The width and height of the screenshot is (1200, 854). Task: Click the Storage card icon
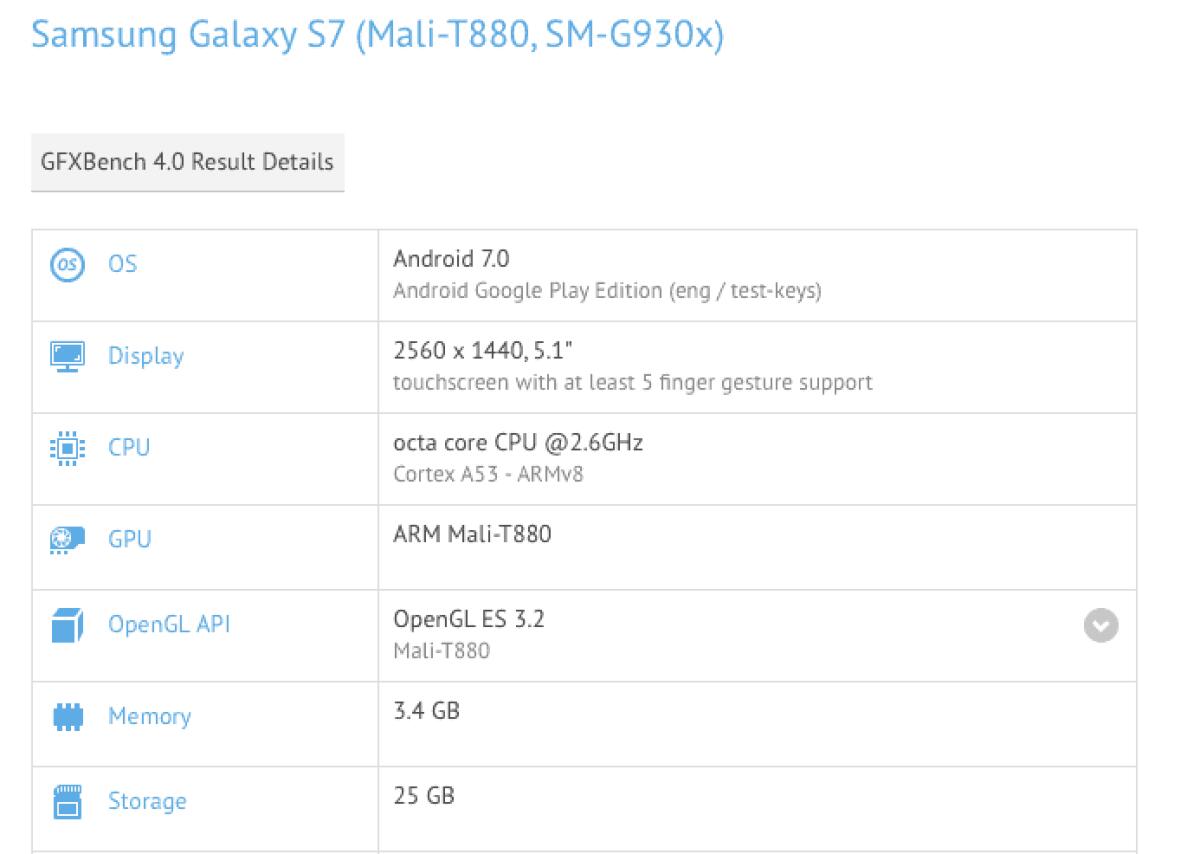click(x=68, y=801)
